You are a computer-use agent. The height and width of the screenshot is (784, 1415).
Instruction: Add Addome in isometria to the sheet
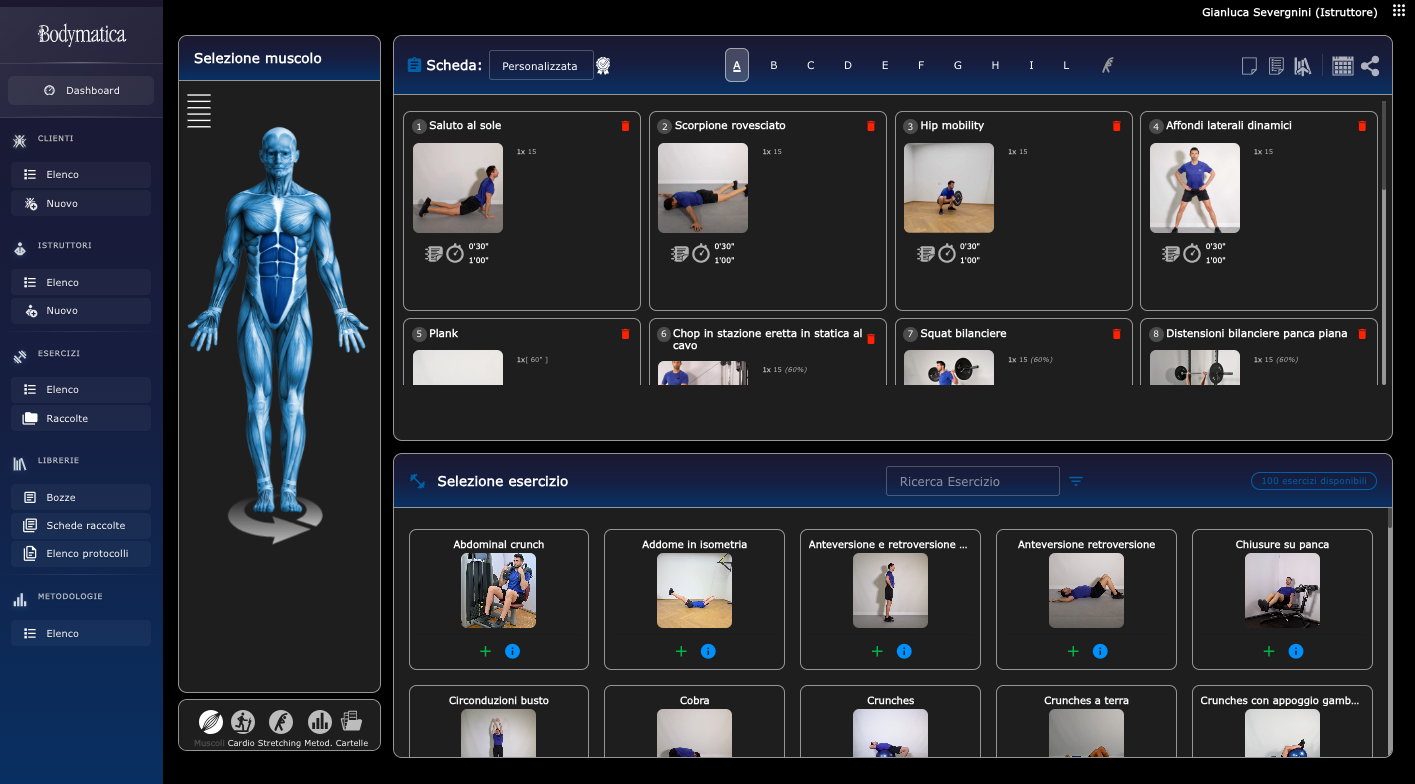[681, 651]
